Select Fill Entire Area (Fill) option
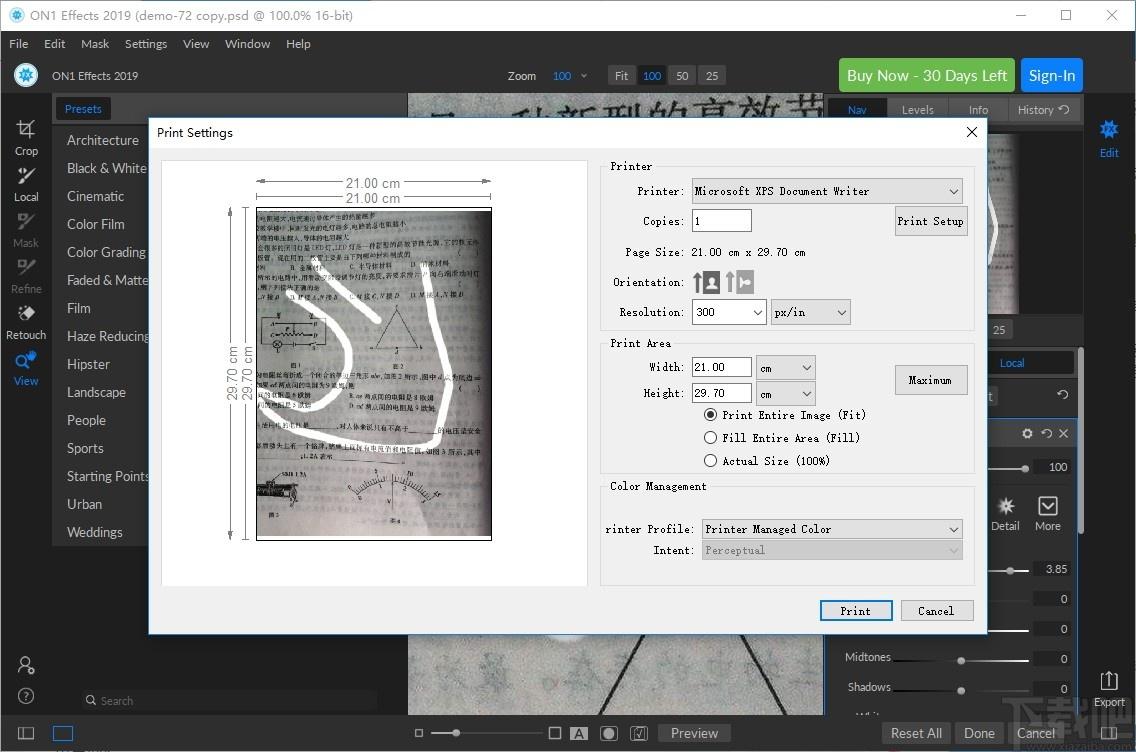This screenshot has height=752, width=1136. 782,438
